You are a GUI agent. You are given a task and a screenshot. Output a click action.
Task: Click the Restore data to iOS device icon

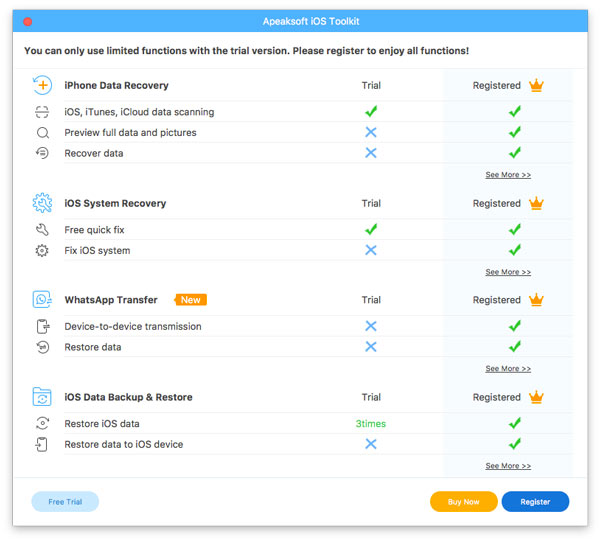click(42, 444)
